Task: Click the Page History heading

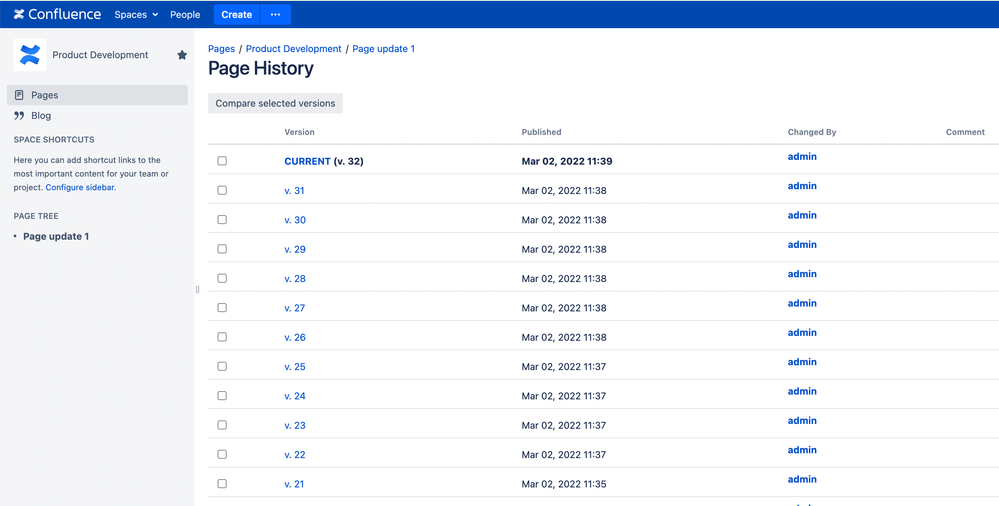Action: (x=261, y=68)
